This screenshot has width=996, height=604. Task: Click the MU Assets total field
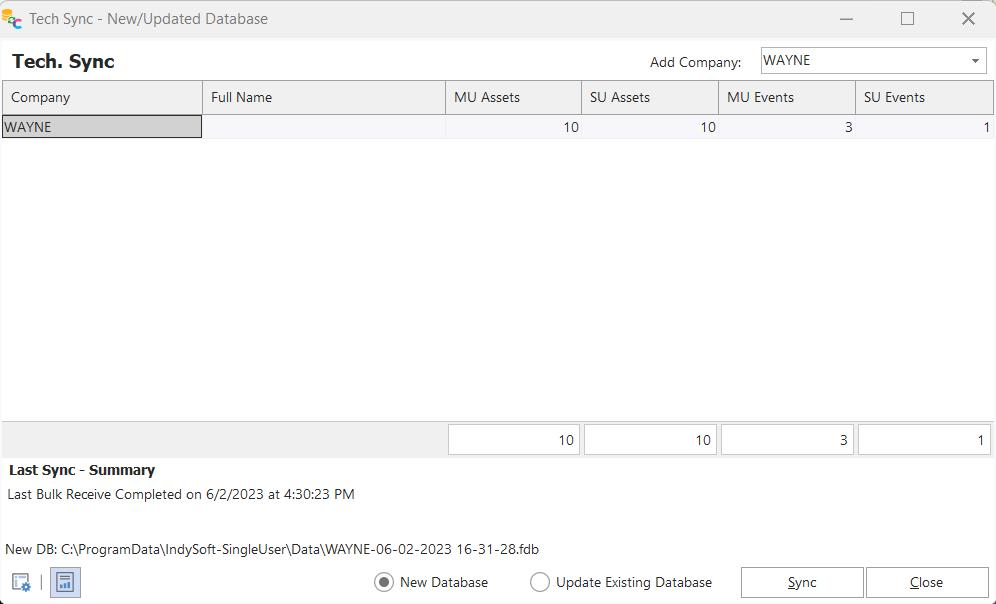pos(514,440)
